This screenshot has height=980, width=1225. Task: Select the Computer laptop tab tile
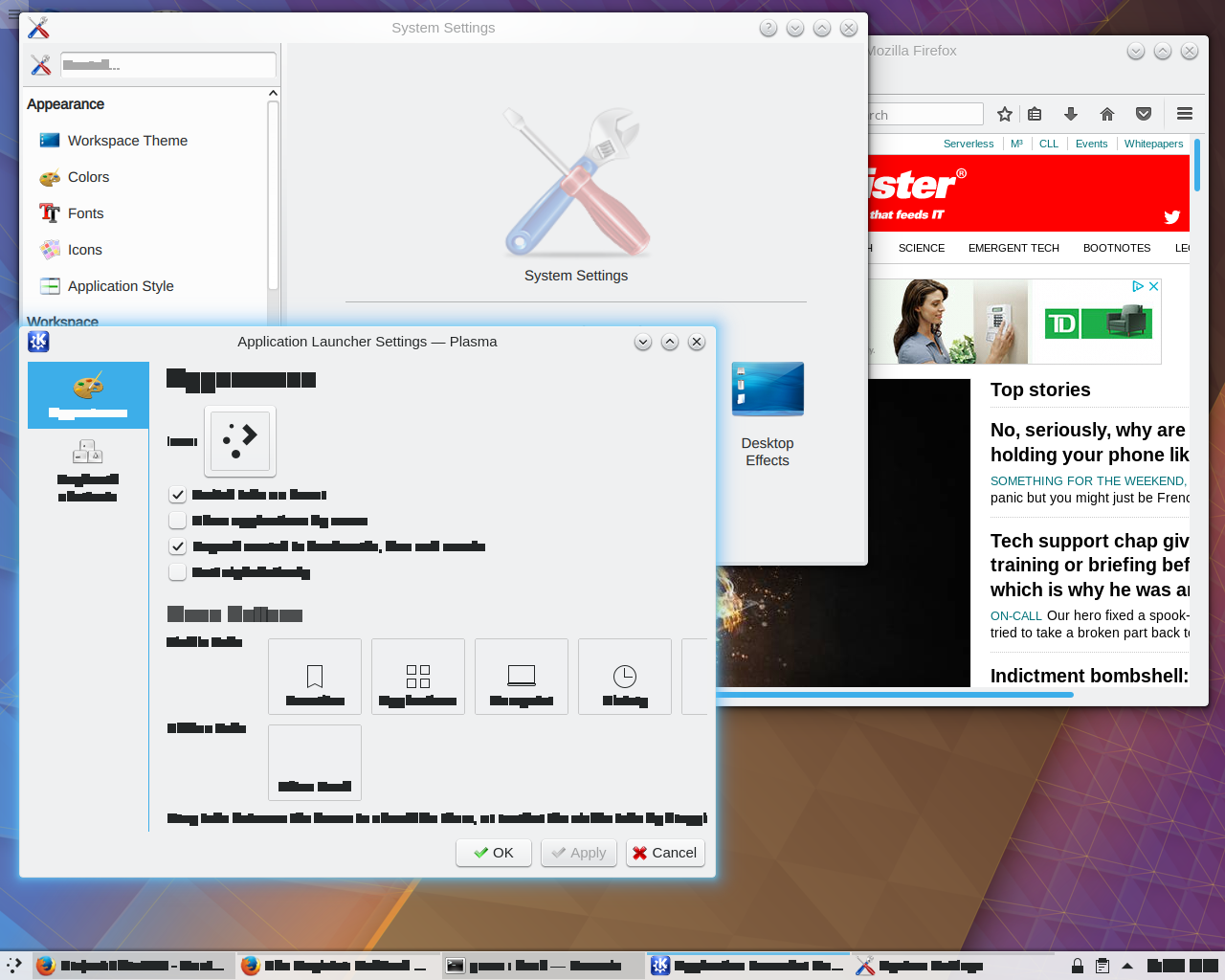click(x=522, y=677)
